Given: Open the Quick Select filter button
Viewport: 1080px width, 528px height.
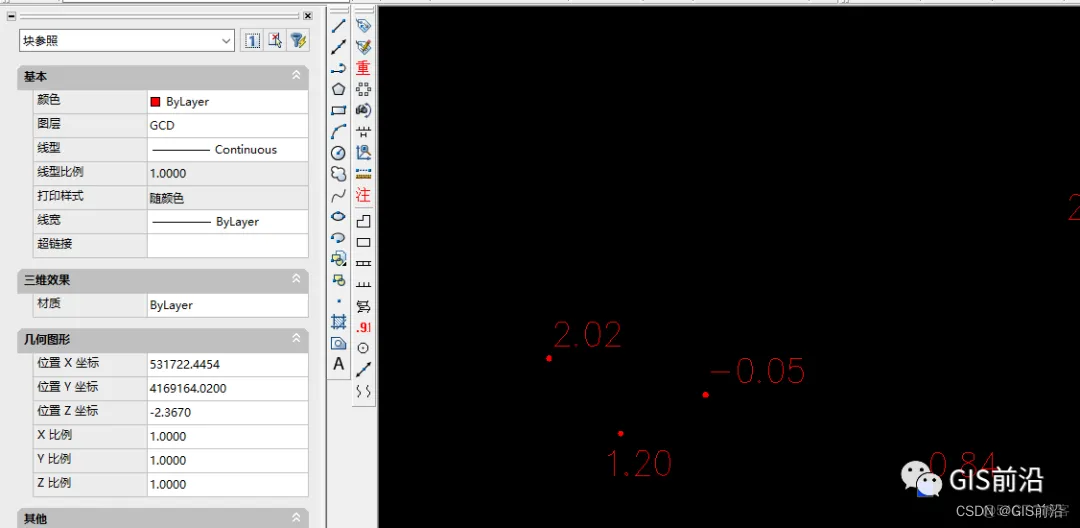Looking at the screenshot, I should [x=298, y=41].
